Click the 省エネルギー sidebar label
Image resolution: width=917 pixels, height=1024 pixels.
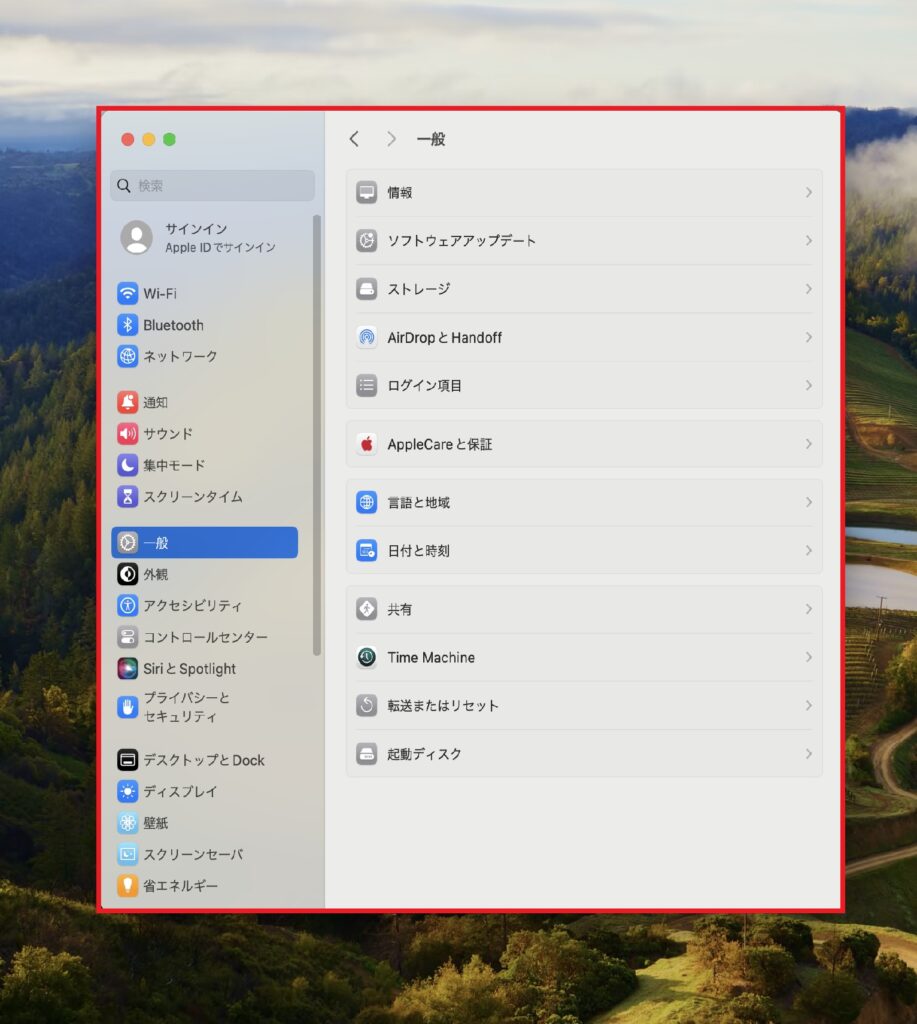(x=180, y=886)
